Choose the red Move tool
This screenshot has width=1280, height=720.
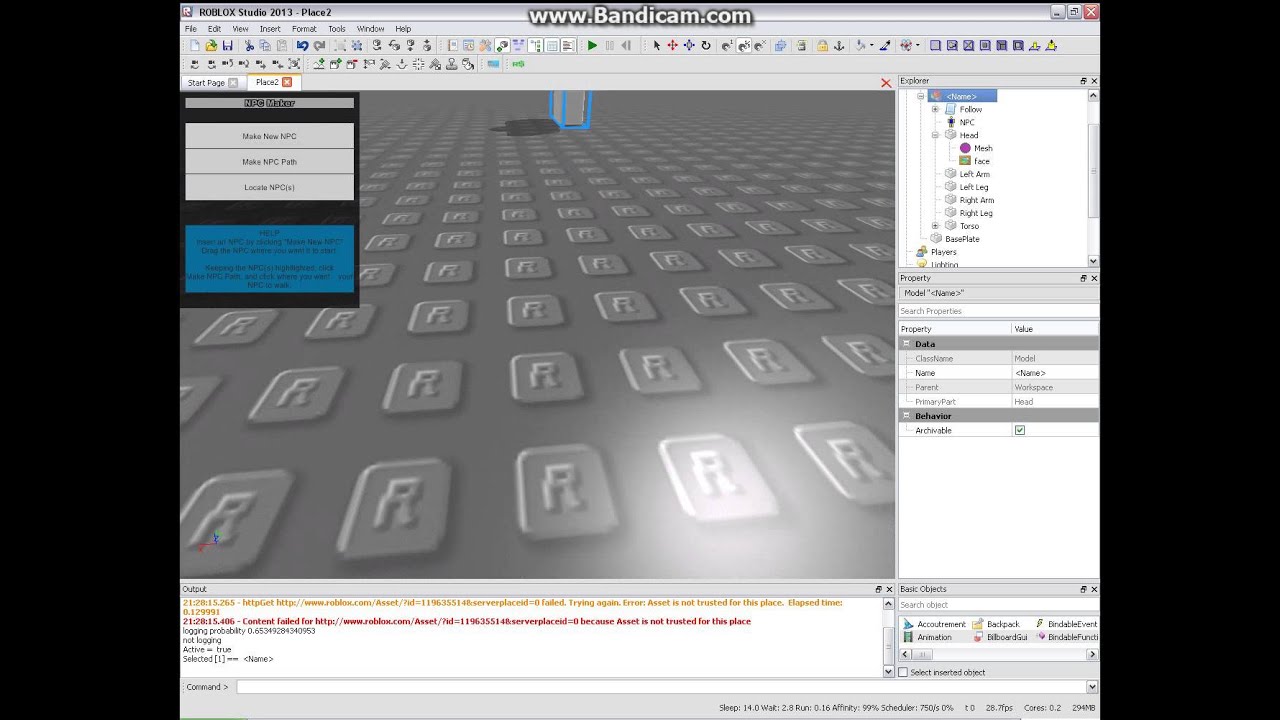pos(672,46)
